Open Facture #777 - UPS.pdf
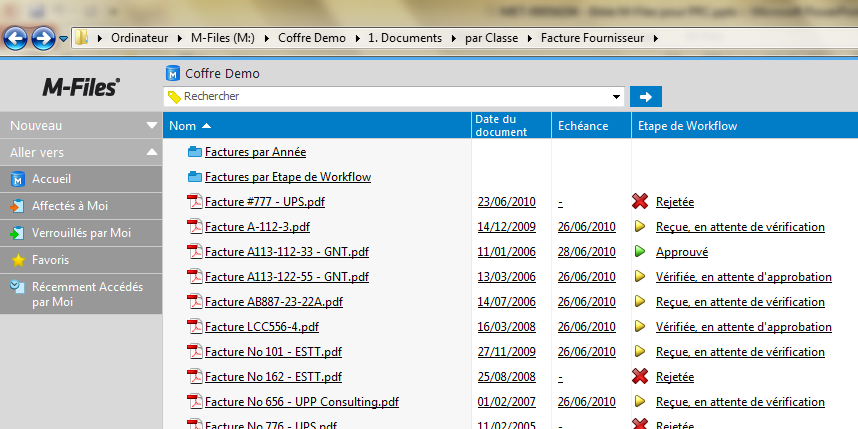Image resolution: width=858 pixels, height=429 pixels. [265, 202]
